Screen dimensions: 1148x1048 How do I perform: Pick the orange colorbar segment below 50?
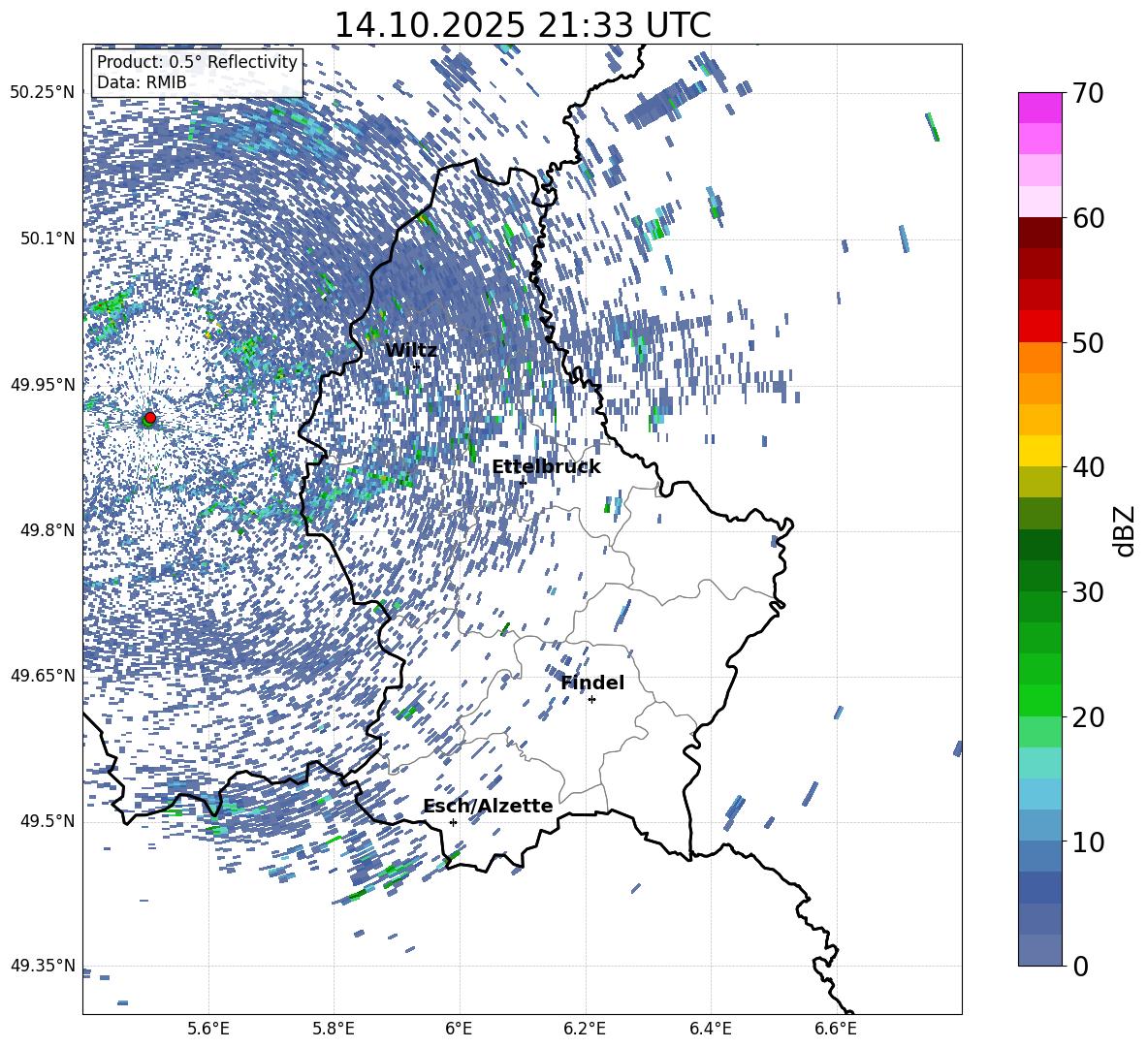click(1039, 357)
